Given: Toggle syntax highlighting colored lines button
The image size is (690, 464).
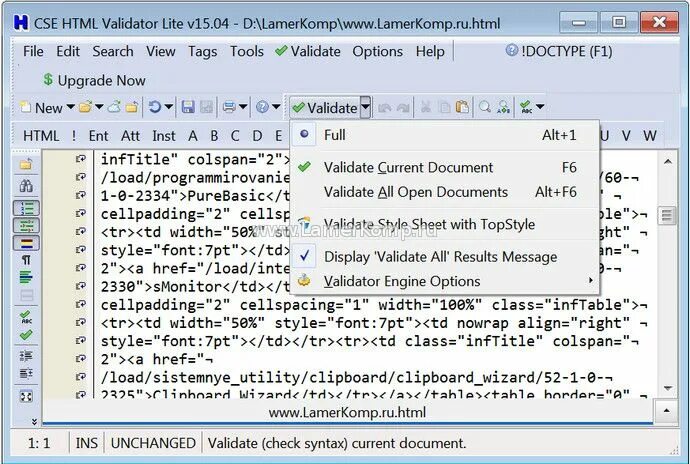Looking at the screenshot, I should (x=26, y=277).
